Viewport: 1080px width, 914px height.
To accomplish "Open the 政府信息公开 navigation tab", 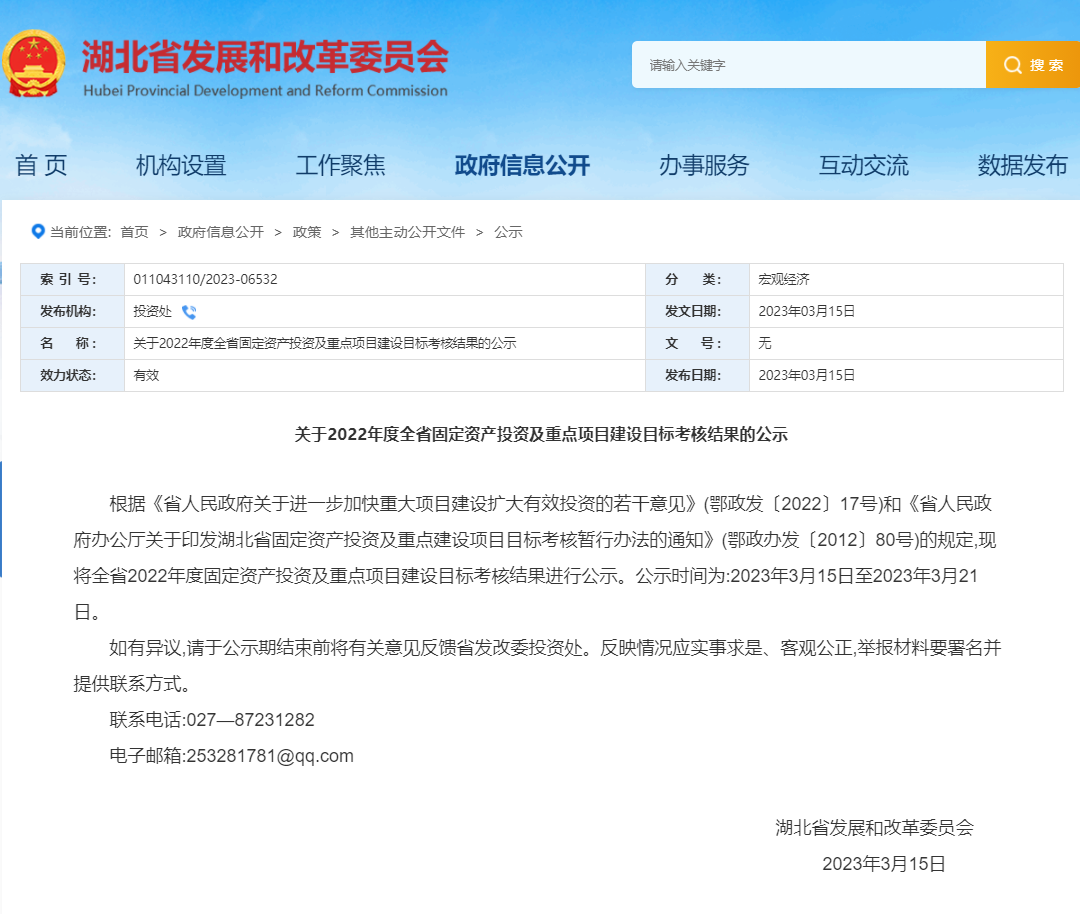I will point(522,165).
